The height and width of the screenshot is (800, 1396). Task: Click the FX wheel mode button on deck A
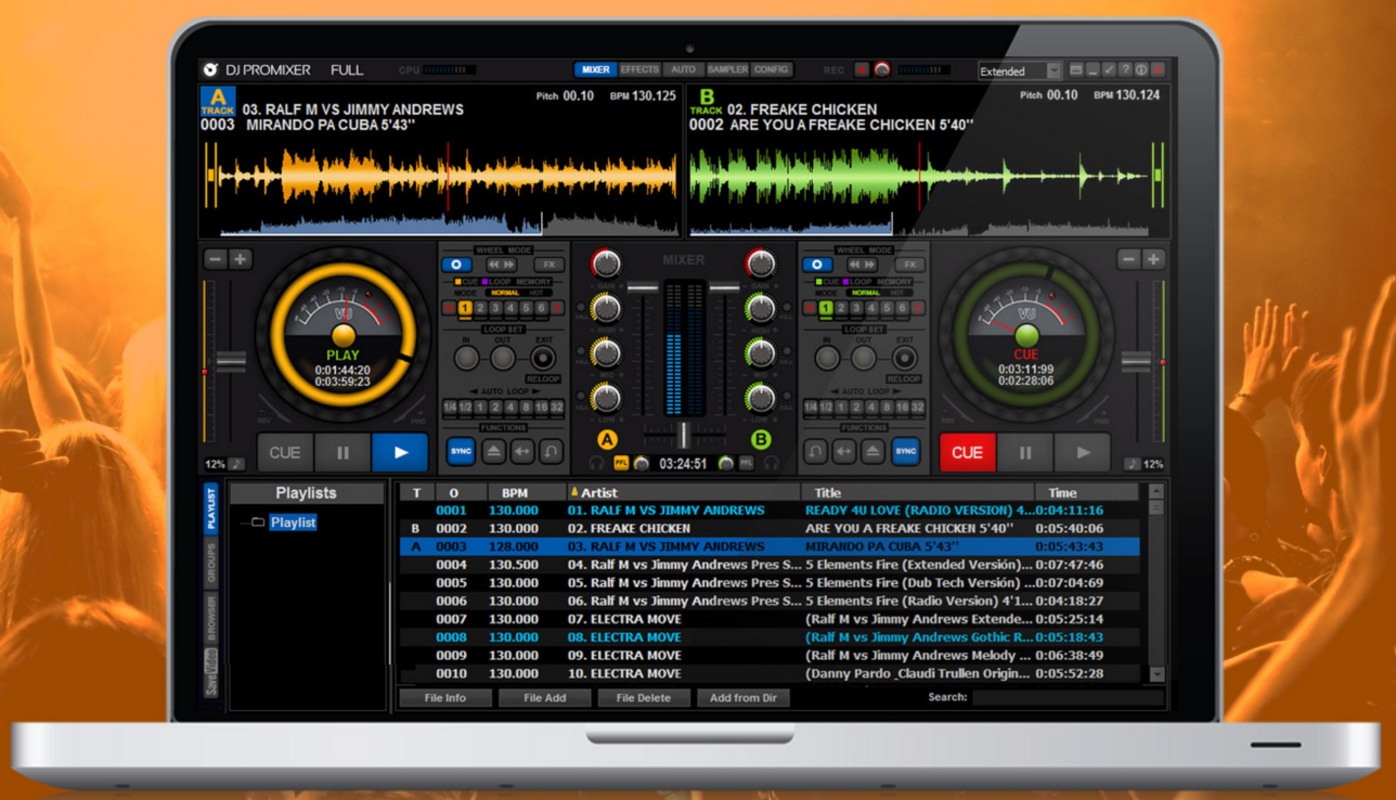pos(548,265)
